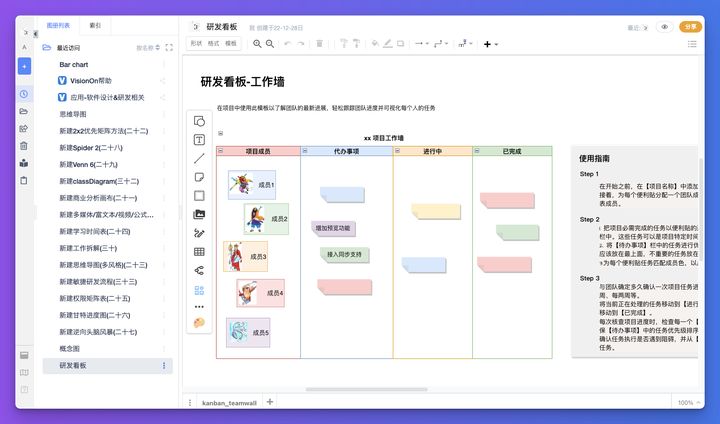Screen dimensions: 720x424
Task: Select the shapes tool in the vertical palette
Action: [199, 121]
